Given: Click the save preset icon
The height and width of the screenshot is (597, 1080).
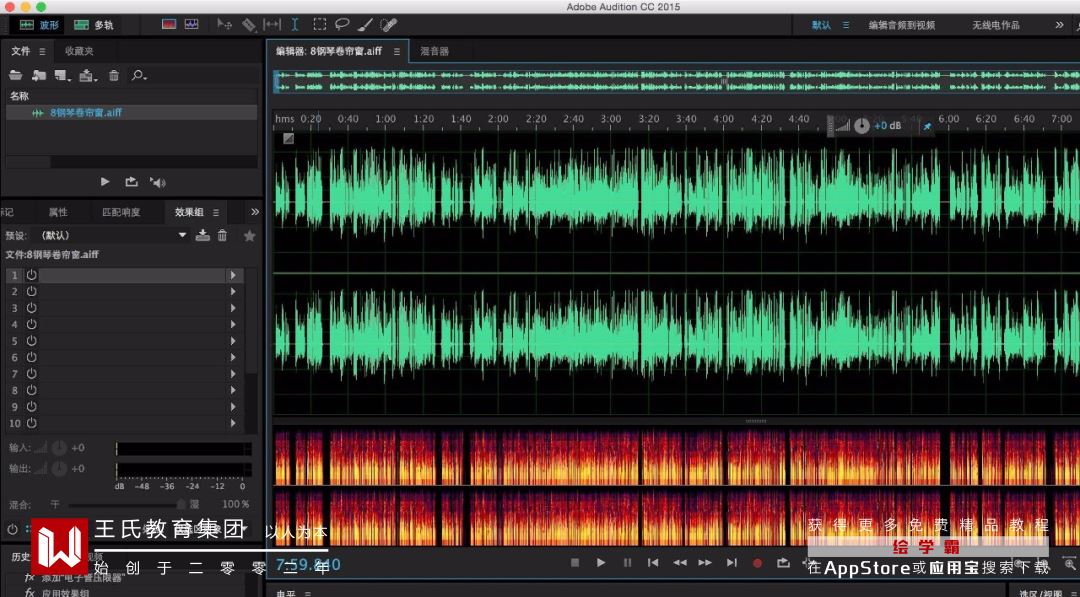Looking at the screenshot, I should [x=202, y=235].
